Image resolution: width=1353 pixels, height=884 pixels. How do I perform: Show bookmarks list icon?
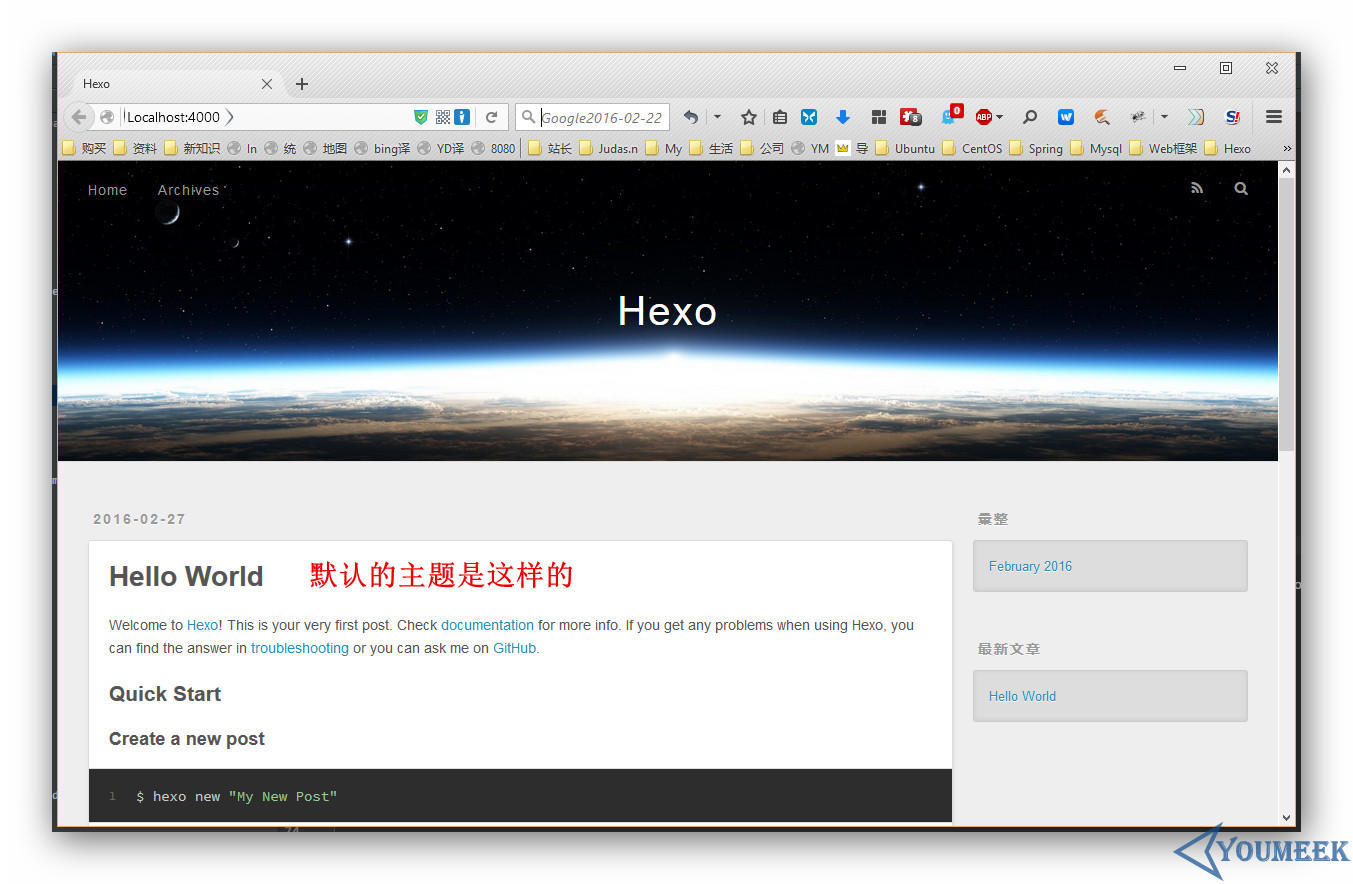[780, 117]
